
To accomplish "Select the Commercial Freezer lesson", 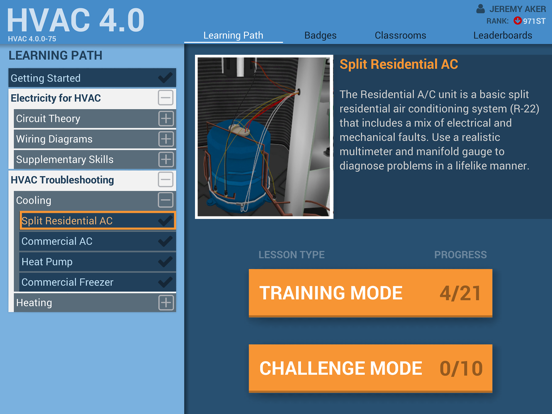I will point(98,282).
